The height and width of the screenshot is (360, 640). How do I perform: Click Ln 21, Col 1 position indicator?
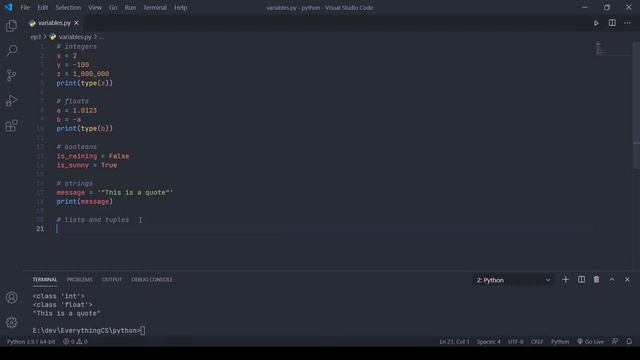point(454,342)
